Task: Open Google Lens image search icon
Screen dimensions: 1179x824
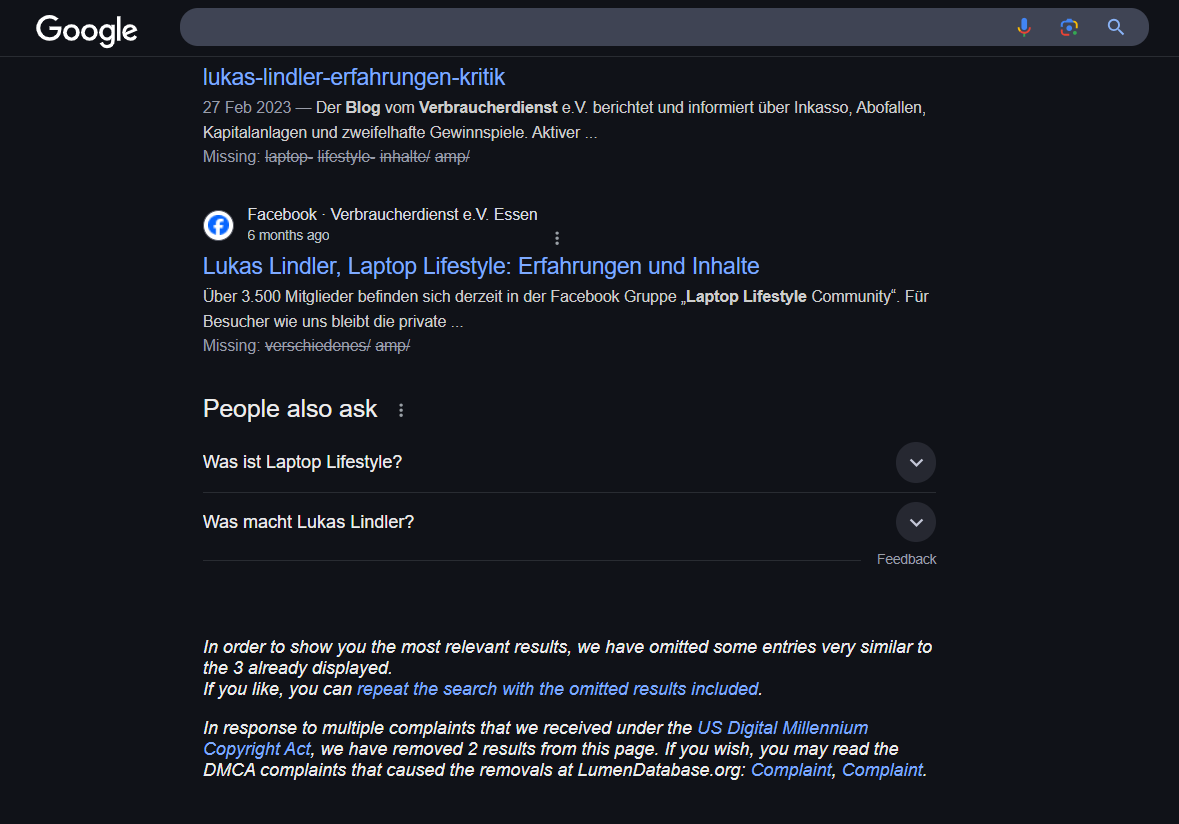Action: click(x=1068, y=27)
